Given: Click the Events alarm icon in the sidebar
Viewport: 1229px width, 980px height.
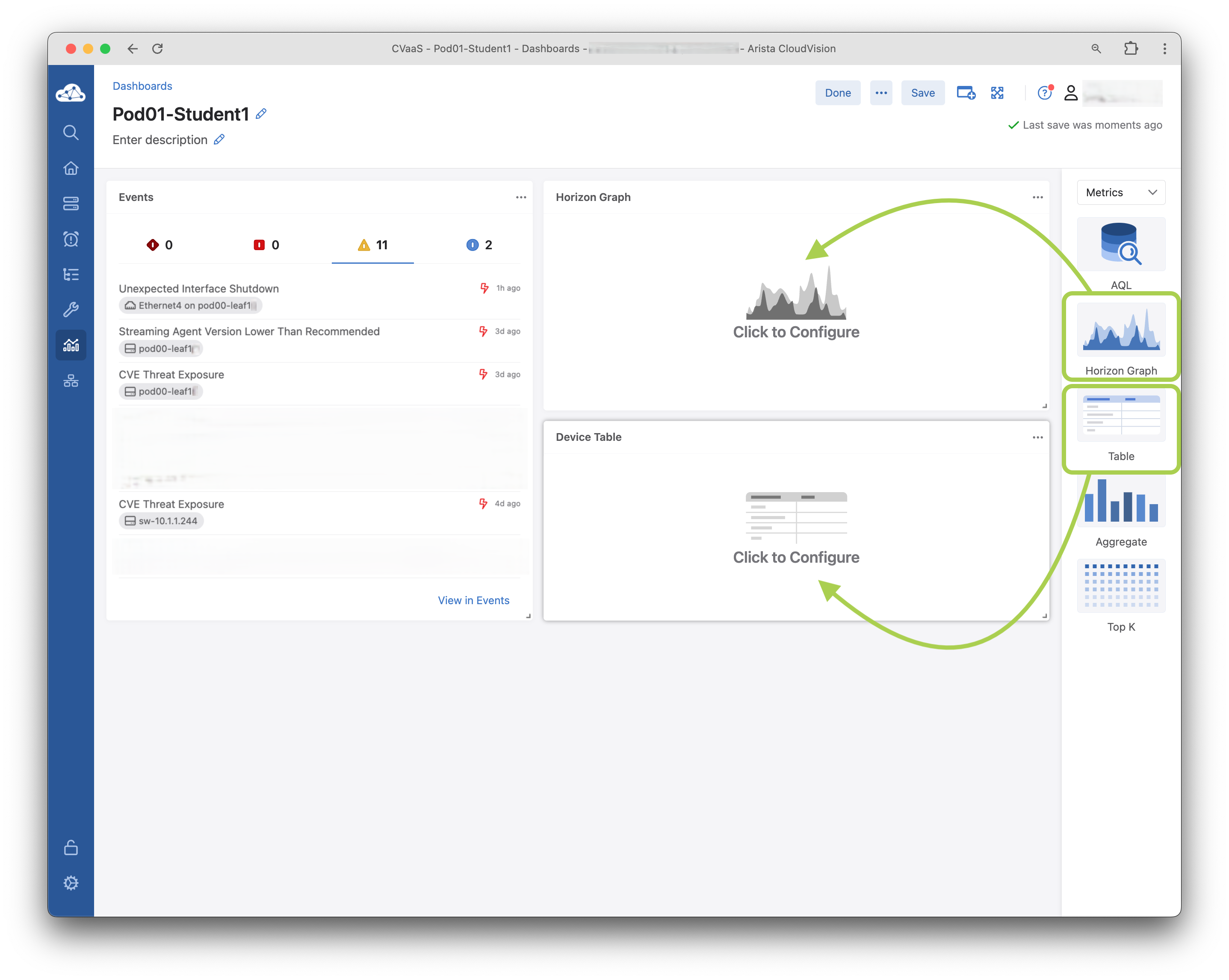Looking at the screenshot, I should click(71, 239).
